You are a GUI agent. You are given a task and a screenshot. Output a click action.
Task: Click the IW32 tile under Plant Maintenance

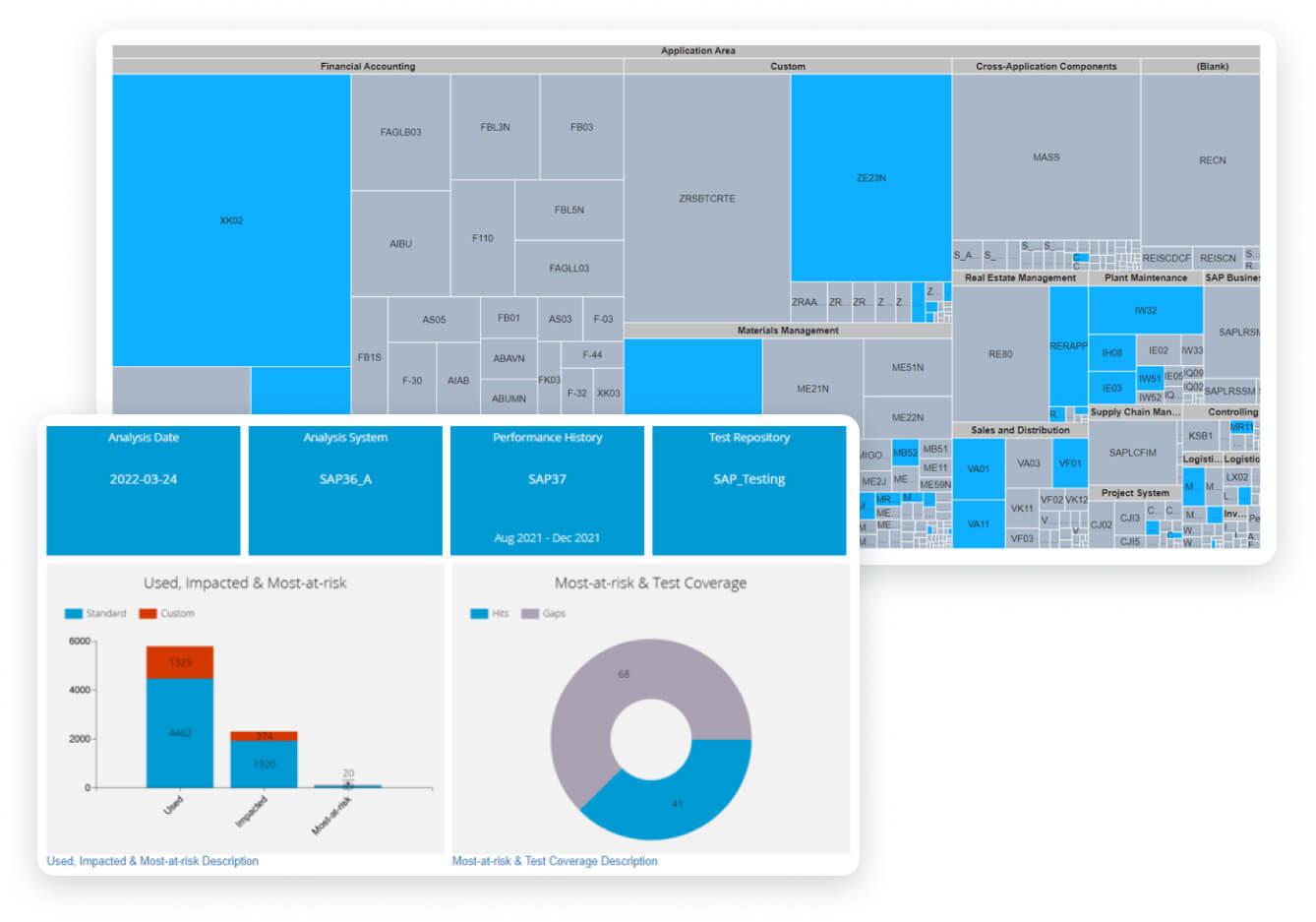coord(1146,309)
